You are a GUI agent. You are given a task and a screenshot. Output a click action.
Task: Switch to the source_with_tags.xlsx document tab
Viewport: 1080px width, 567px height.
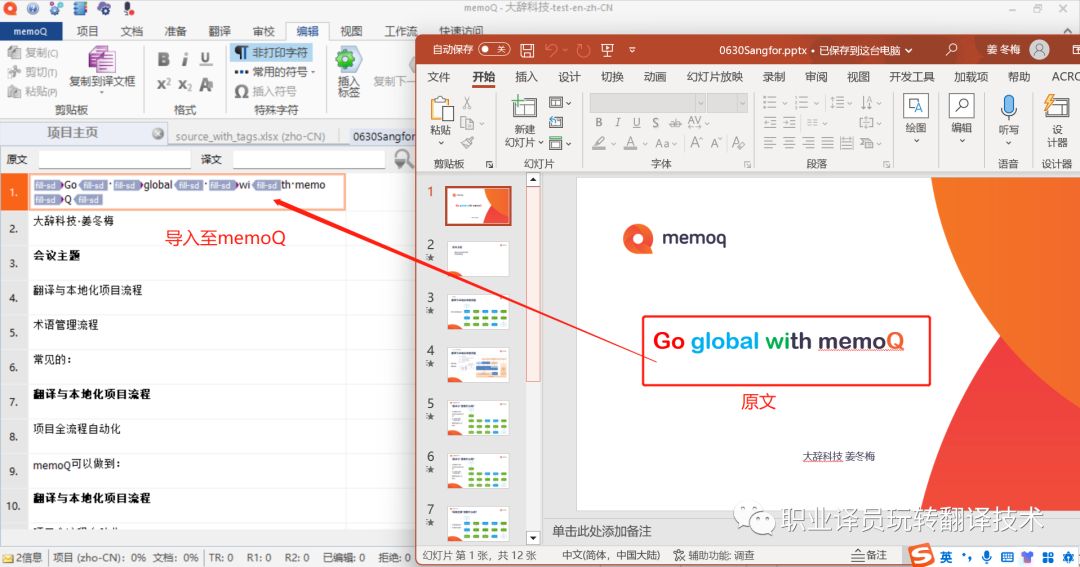tap(254, 136)
